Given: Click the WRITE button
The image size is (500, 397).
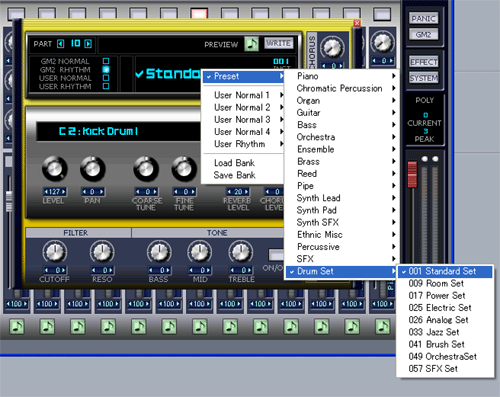Looking at the screenshot, I should pyautogui.click(x=279, y=43).
